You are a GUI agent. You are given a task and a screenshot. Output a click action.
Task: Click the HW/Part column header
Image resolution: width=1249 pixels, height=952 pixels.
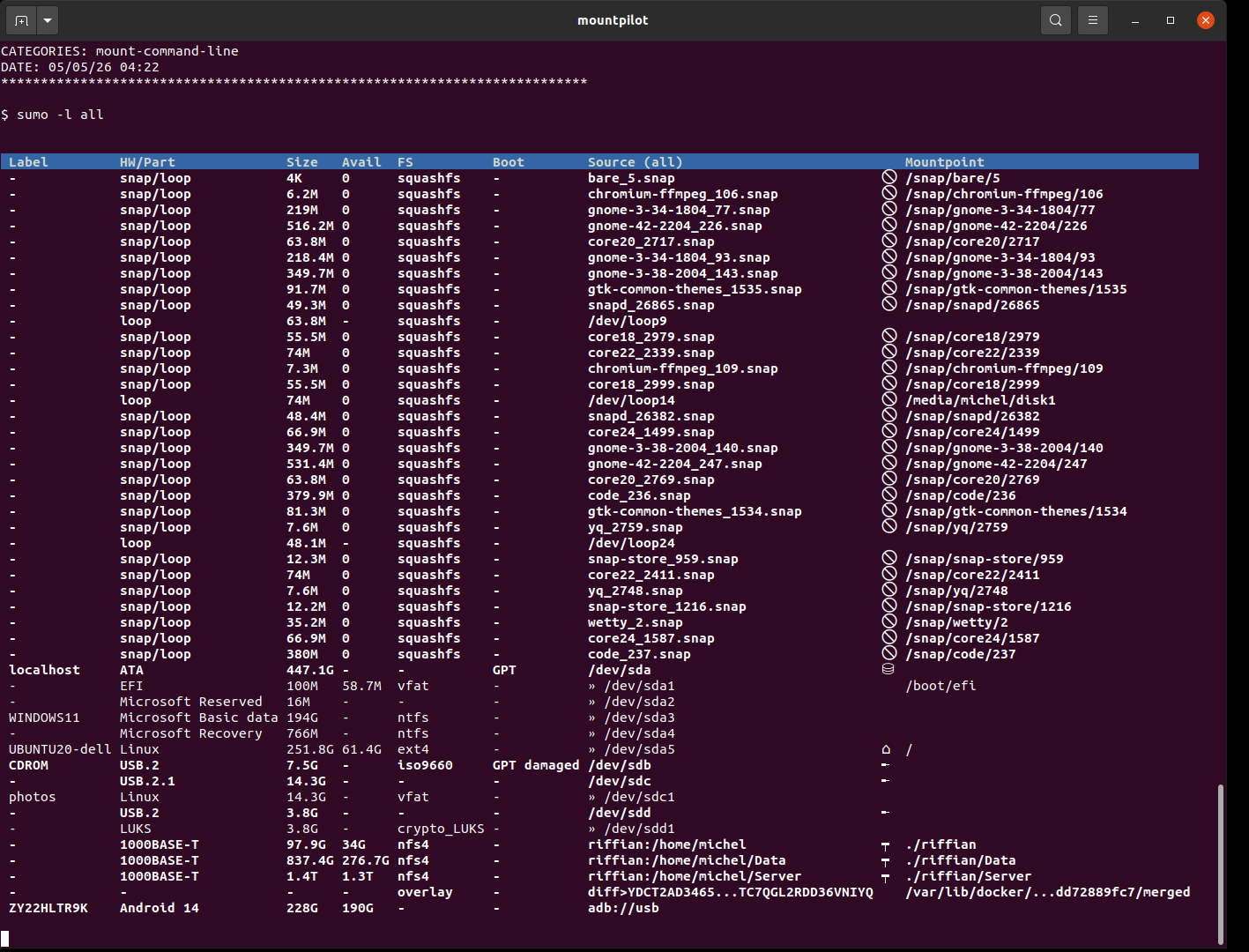point(147,161)
